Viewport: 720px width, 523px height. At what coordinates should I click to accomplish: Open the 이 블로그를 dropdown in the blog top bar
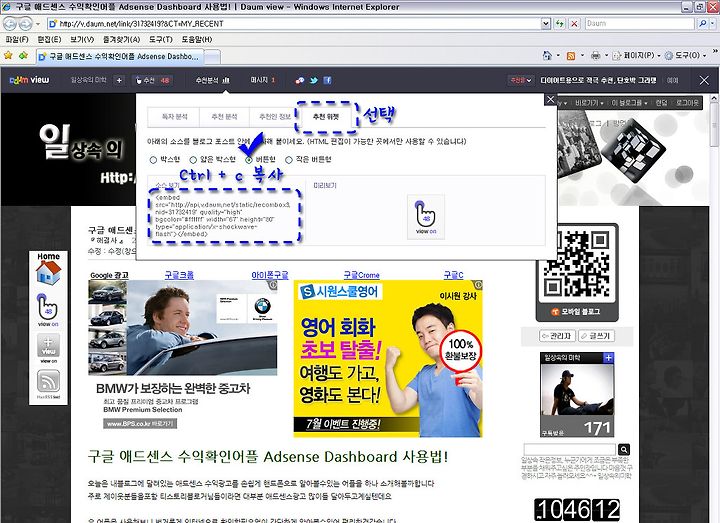629,103
